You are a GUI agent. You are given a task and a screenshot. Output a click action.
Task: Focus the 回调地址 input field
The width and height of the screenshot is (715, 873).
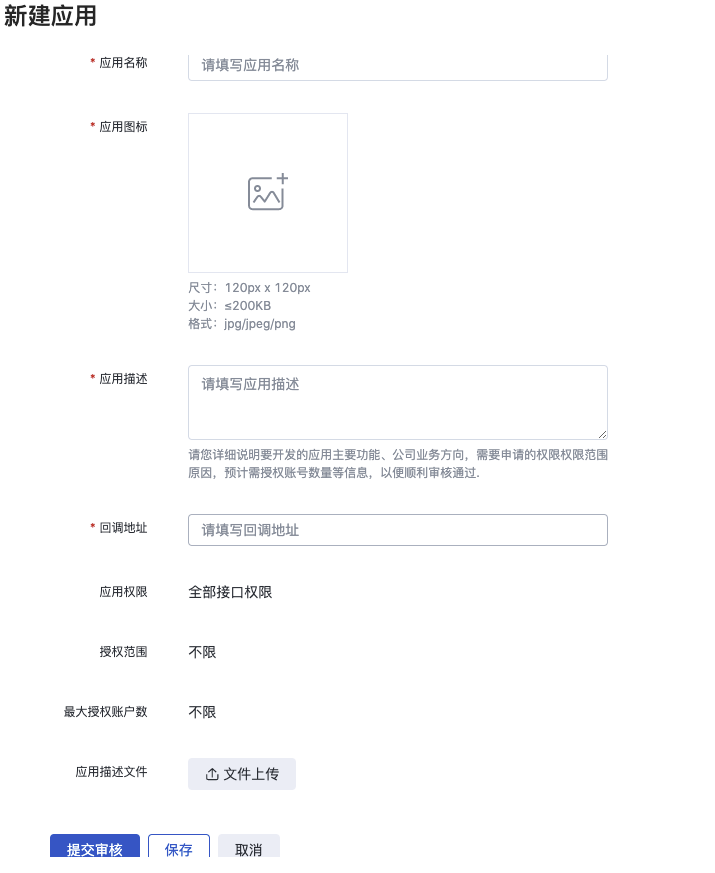[398, 530]
